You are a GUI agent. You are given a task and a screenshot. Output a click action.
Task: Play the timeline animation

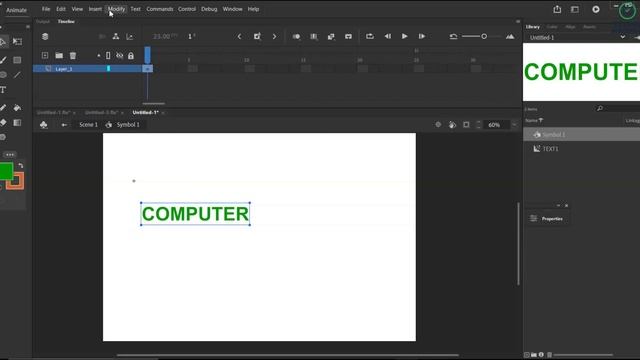click(404, 36)
